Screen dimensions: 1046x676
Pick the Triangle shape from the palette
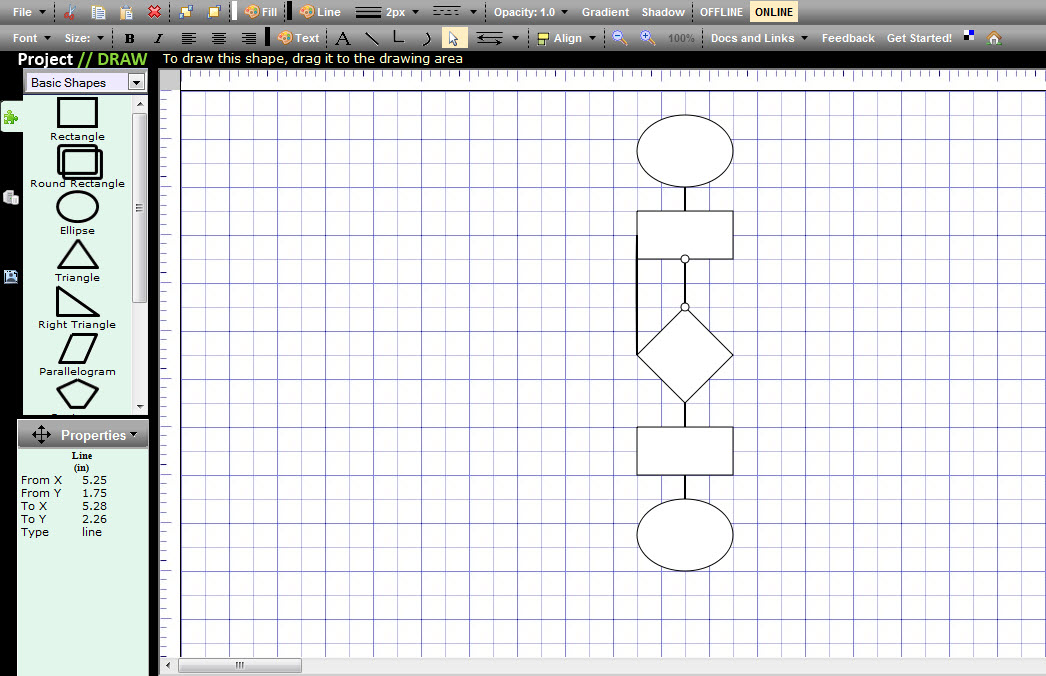click(78, 259)
